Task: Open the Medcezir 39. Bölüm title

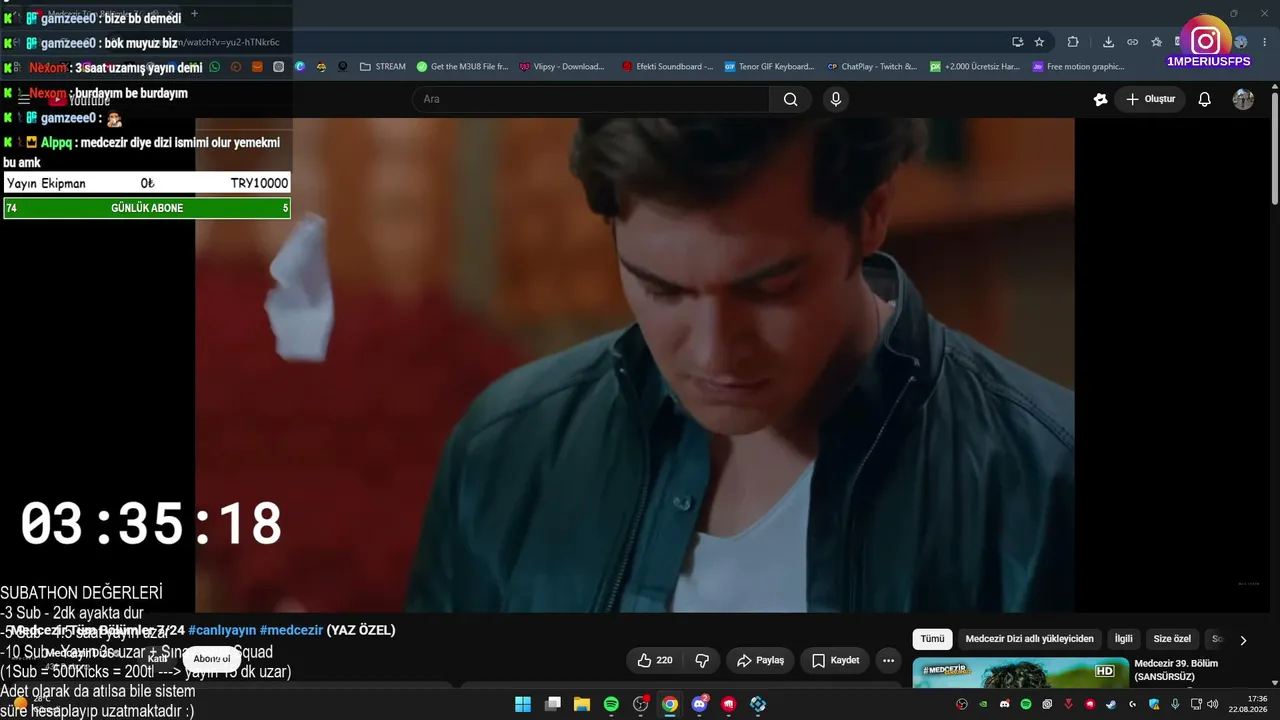Action: tap(1177, 670)
